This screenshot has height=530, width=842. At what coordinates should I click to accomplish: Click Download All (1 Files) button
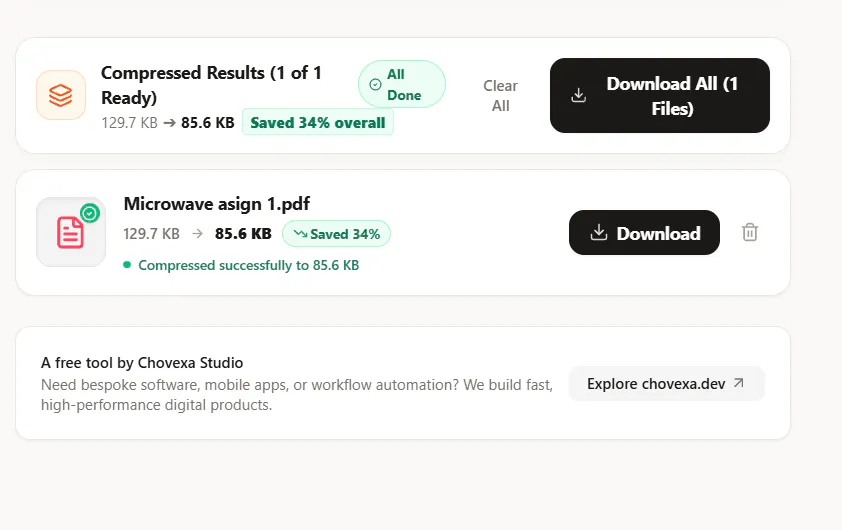[x=659, y=96]
